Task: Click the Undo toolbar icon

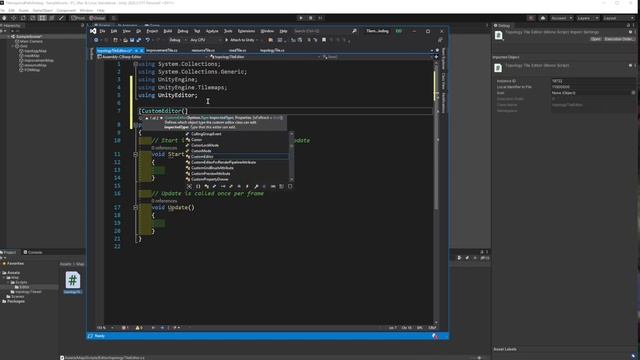Action: pyautogui.click(x=147, y=40)
